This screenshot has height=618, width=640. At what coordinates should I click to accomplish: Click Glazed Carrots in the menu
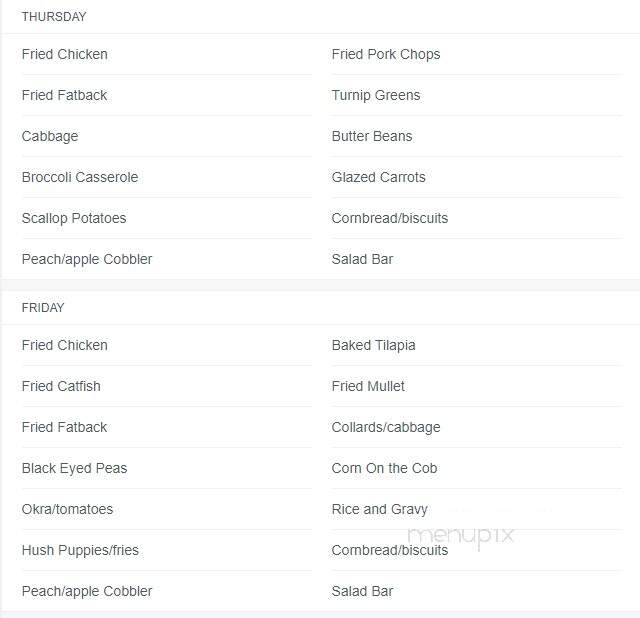pos(378,177)
